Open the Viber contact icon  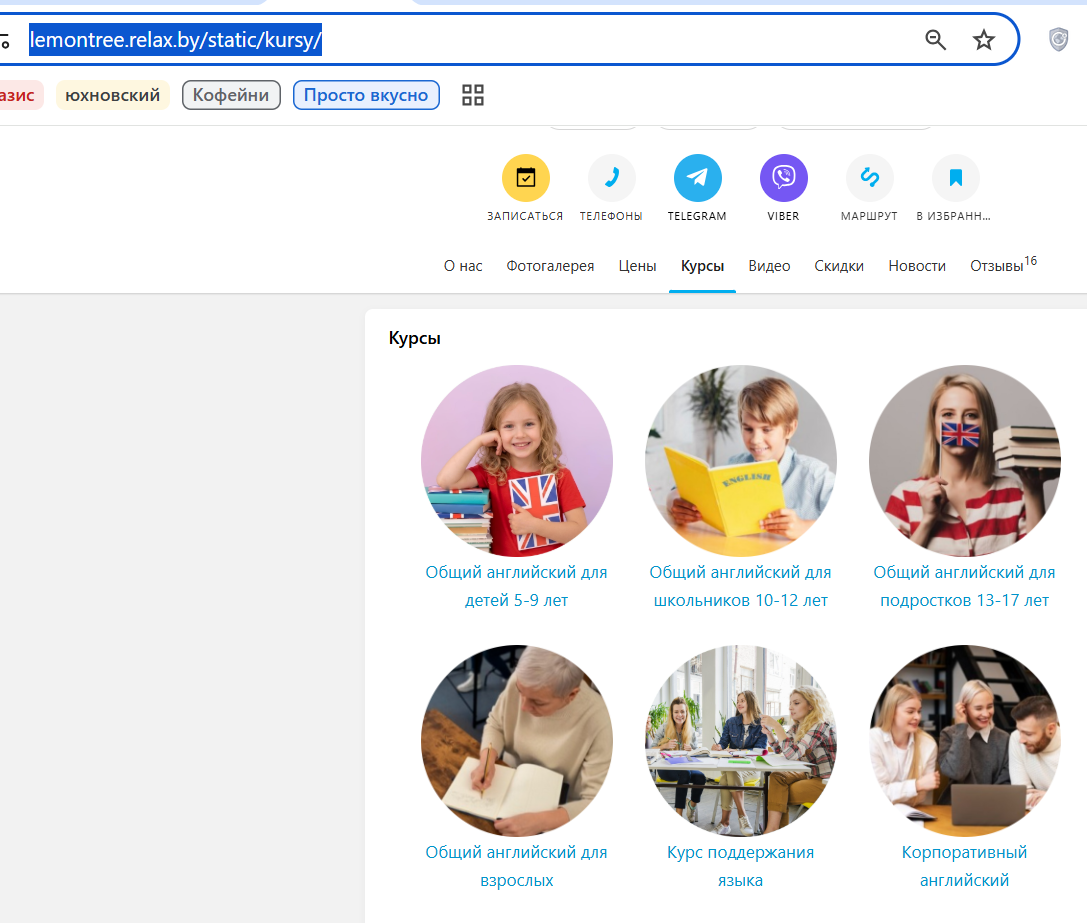(783, 178)
